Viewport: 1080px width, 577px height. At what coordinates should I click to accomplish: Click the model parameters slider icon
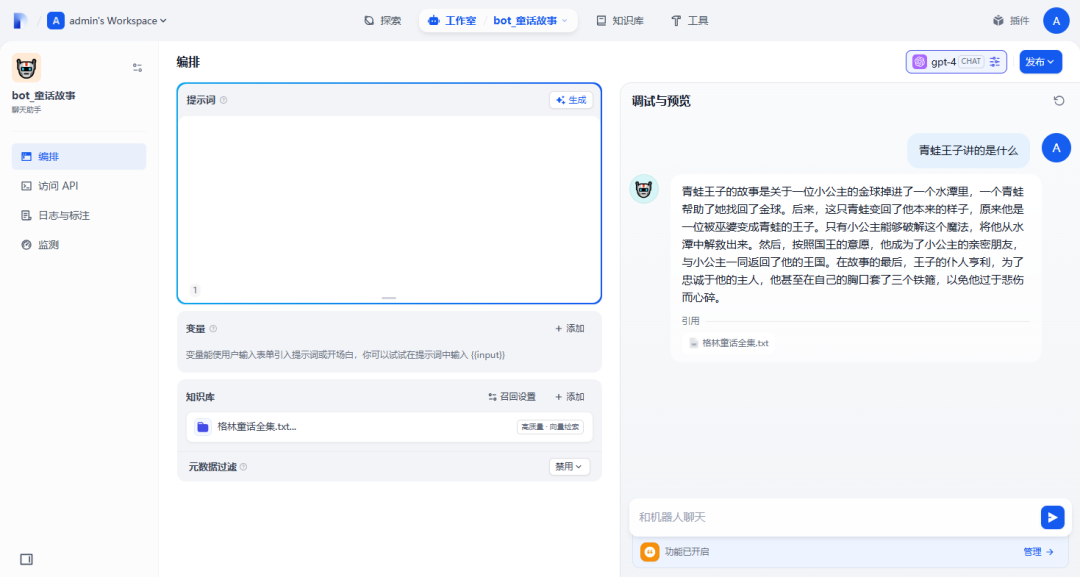995,62
